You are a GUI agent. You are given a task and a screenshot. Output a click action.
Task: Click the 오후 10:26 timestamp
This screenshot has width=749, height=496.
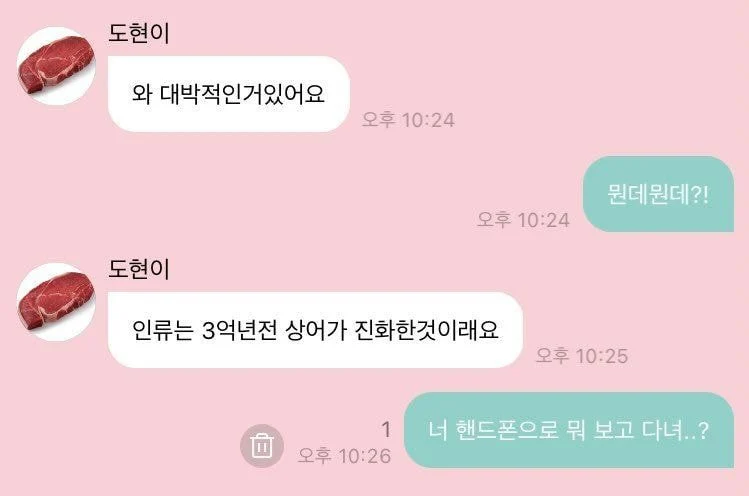click(x=344, y=455)
